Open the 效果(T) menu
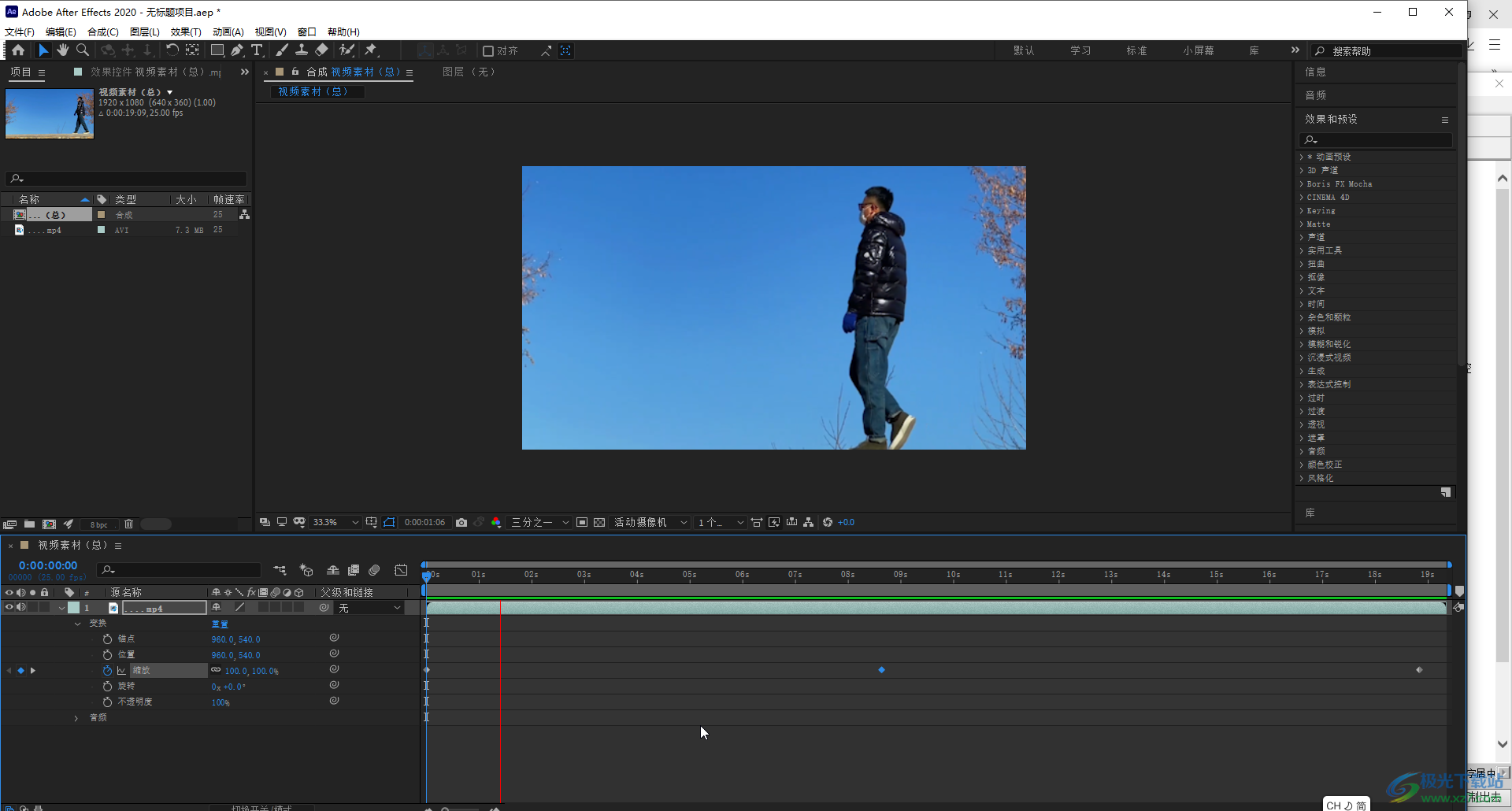The image size is (1512, 811). coord(186,32)
